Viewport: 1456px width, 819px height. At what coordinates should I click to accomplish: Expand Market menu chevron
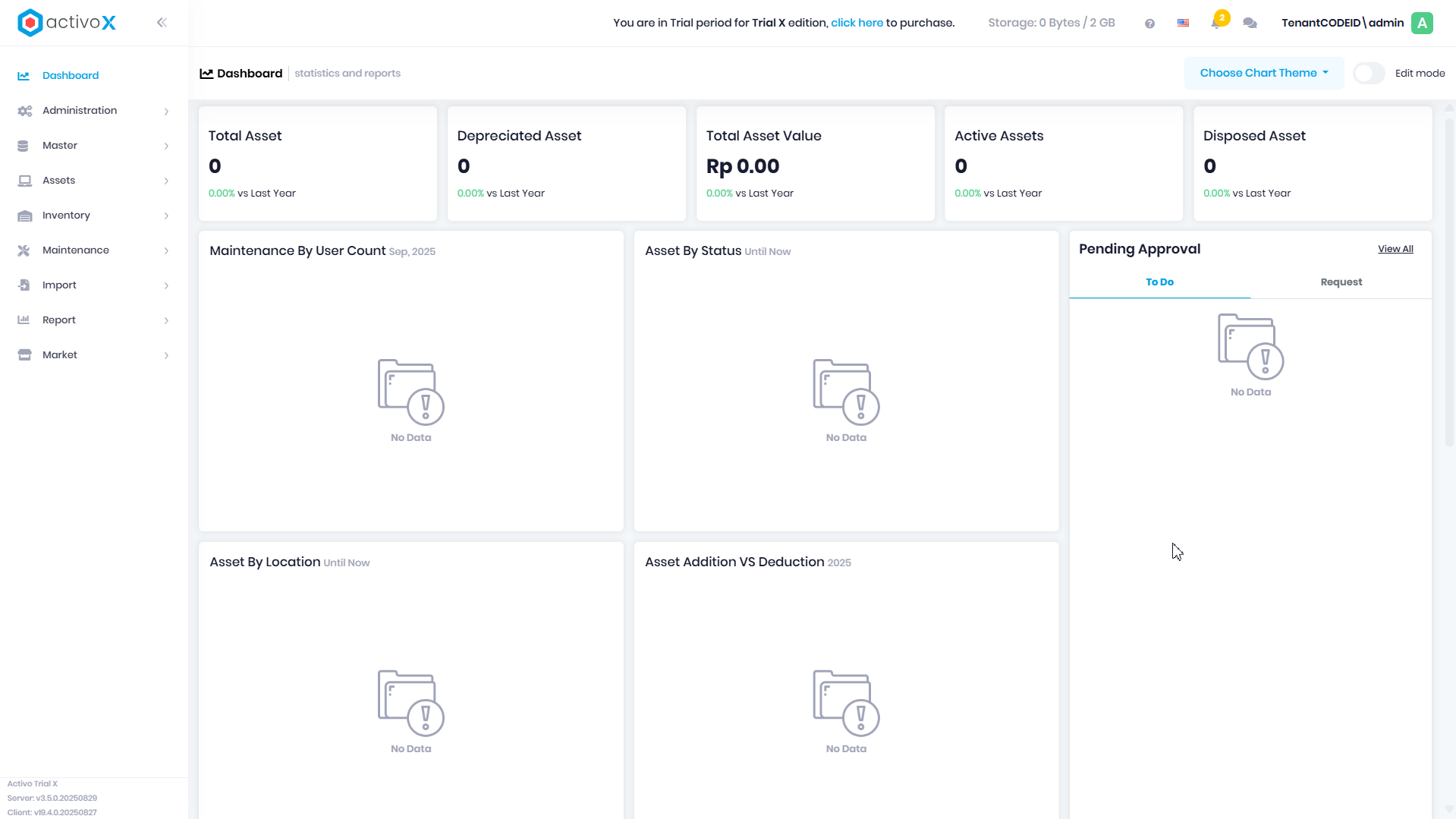(166, 356)
